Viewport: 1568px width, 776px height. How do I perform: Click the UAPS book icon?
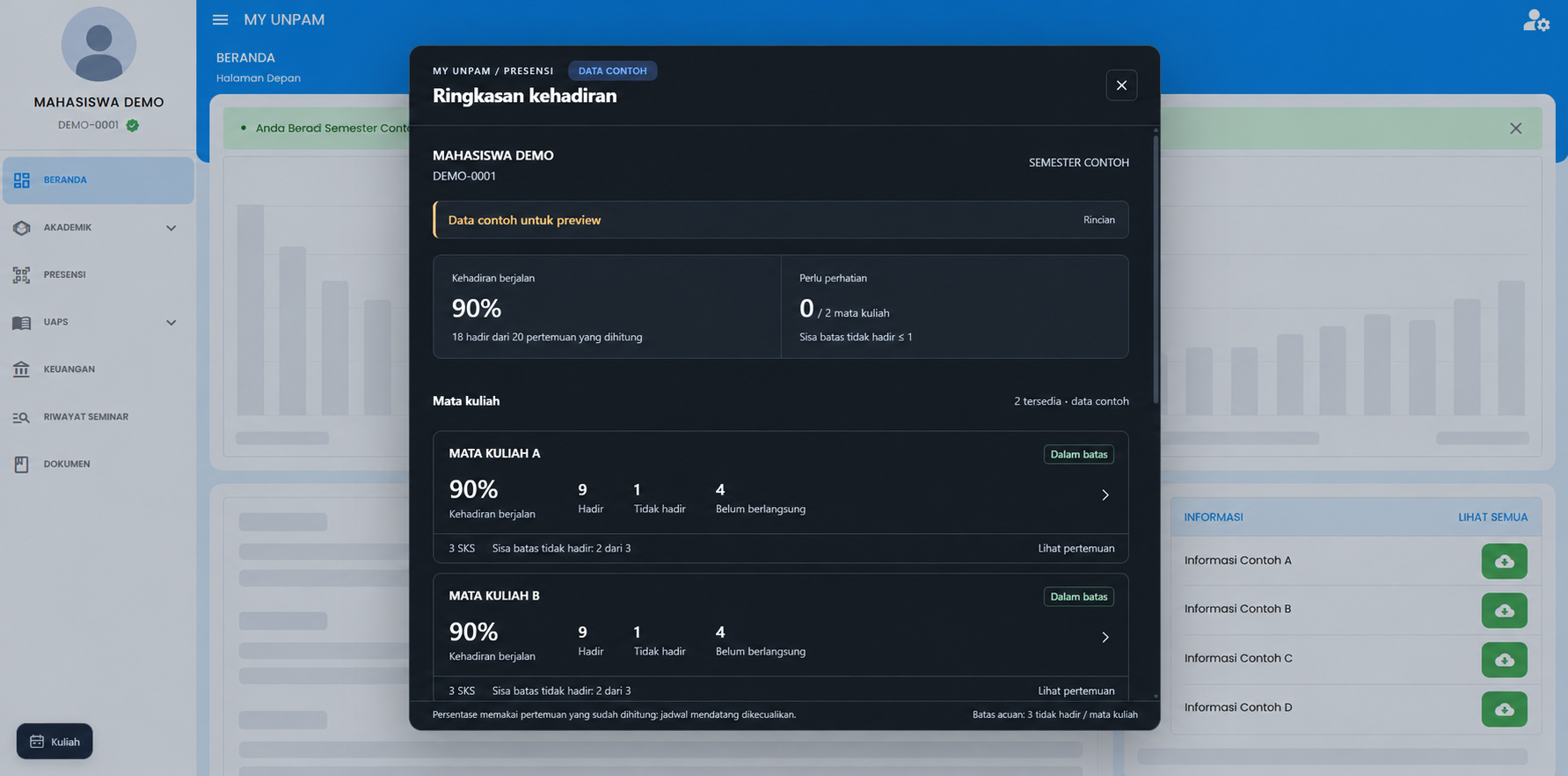click(x=21, y=322)
